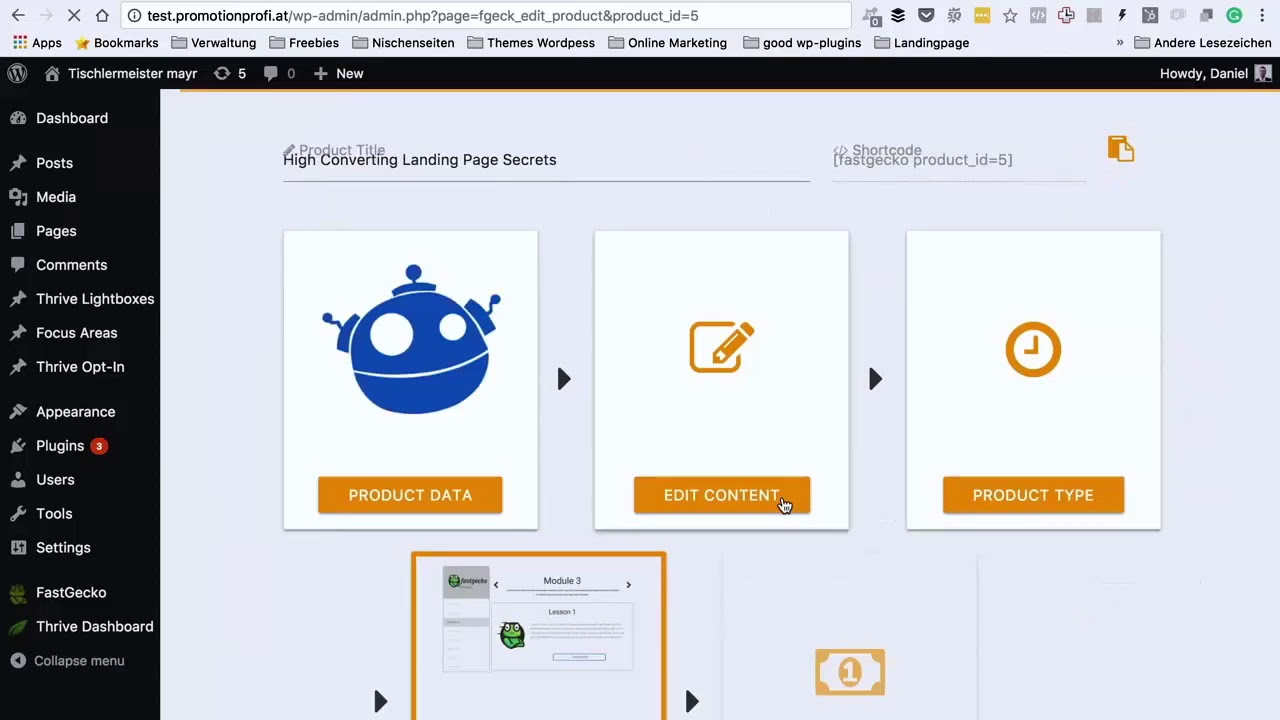Click the Pocket extension icon

926,15
